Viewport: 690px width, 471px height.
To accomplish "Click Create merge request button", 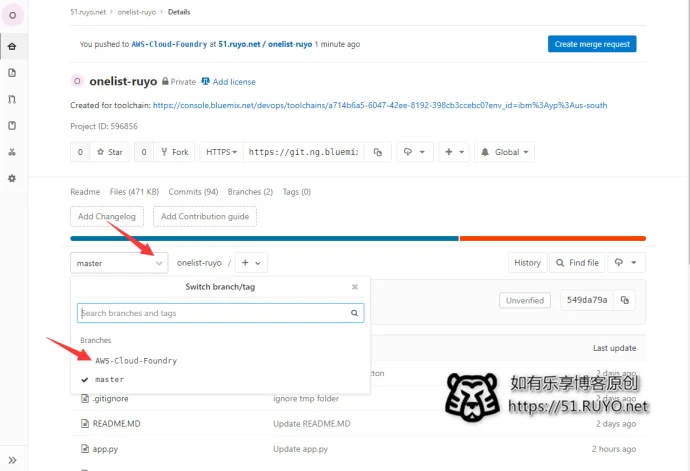I will (x=592, y=44).
